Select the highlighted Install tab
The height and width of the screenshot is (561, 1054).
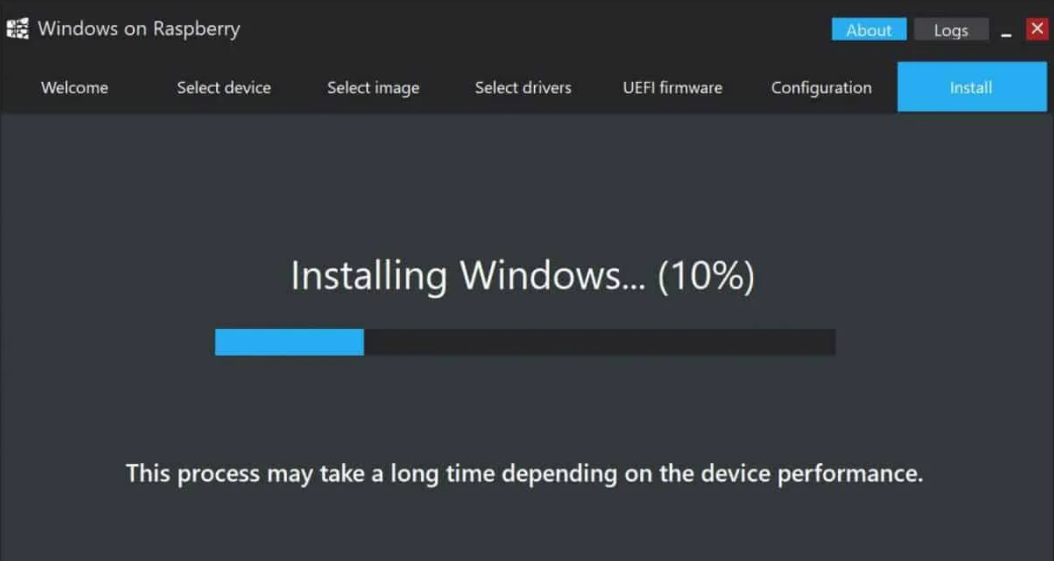coord(970,88)
